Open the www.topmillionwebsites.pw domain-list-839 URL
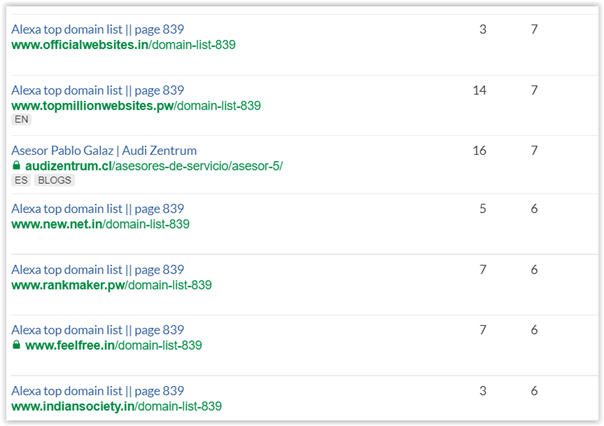This screenshot has height=426, width=604. tap(135, 105)
